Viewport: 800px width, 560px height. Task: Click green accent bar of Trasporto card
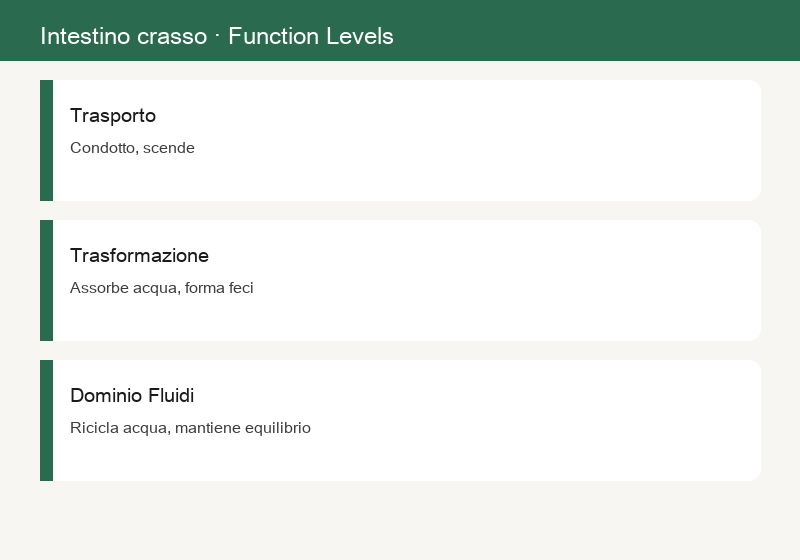(x=46, y=140)
